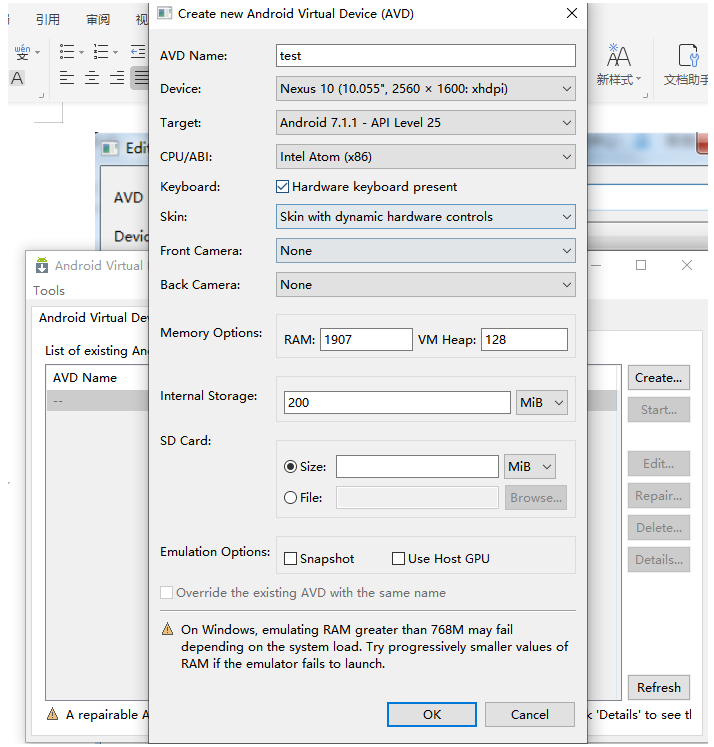Select SD Card Size radio button

290,466
